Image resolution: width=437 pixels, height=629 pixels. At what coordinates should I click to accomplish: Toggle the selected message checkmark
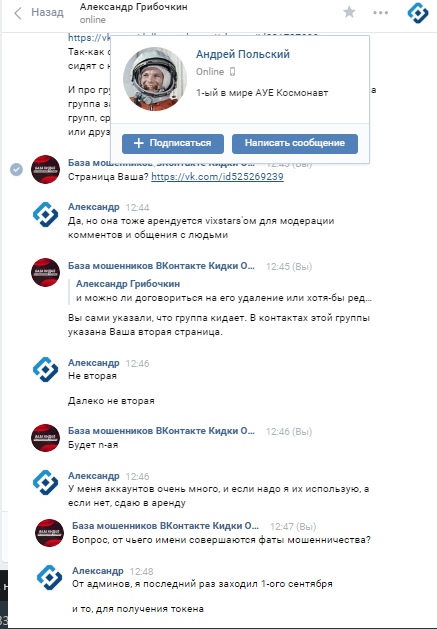[16, 170]
